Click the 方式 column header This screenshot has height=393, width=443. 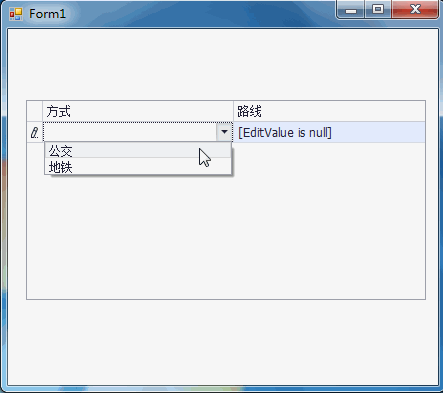tap(138, 111)
